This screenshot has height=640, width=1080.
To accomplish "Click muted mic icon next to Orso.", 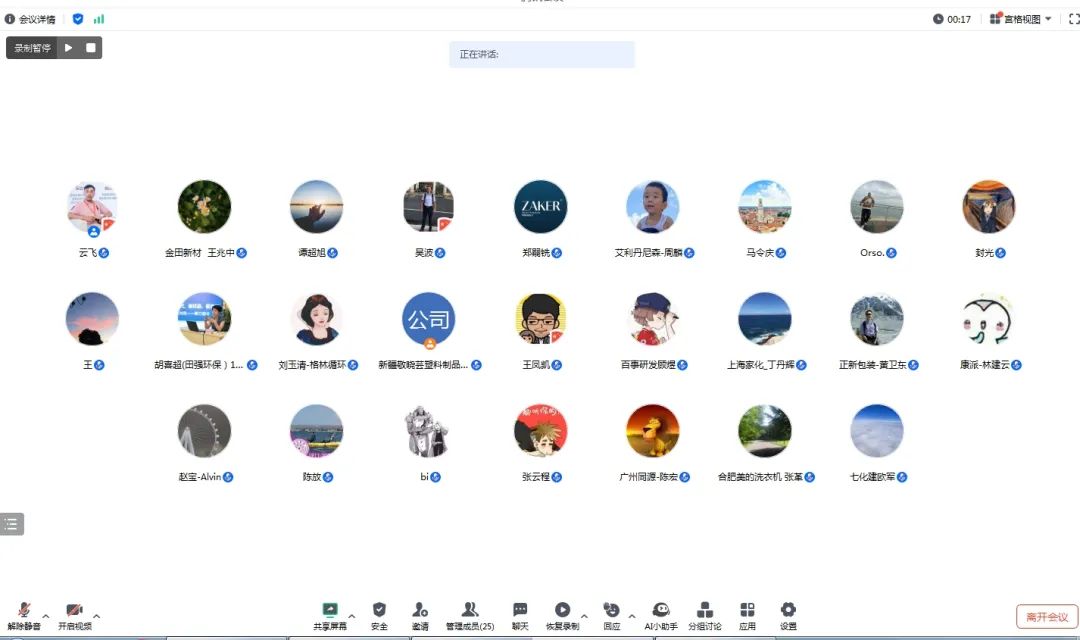I will [891, 253].
